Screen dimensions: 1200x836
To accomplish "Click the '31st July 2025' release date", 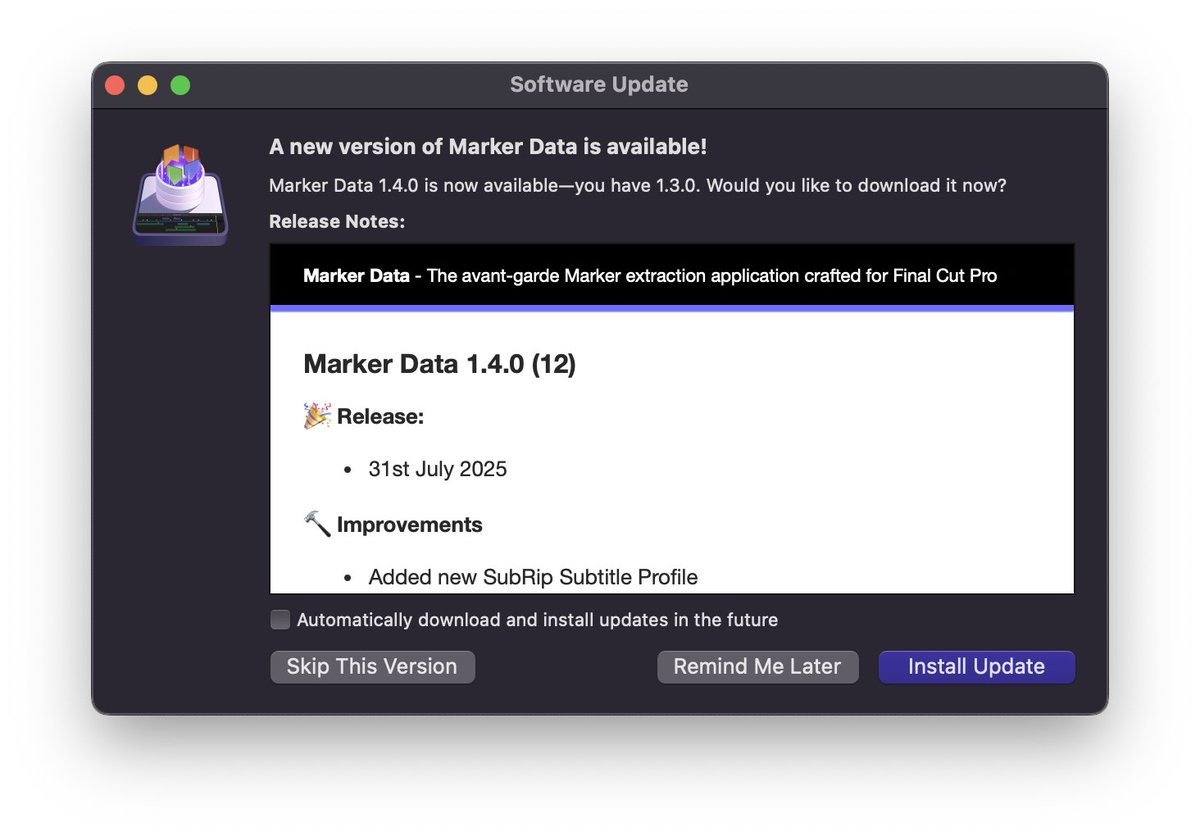I will (x=437, y=469).
